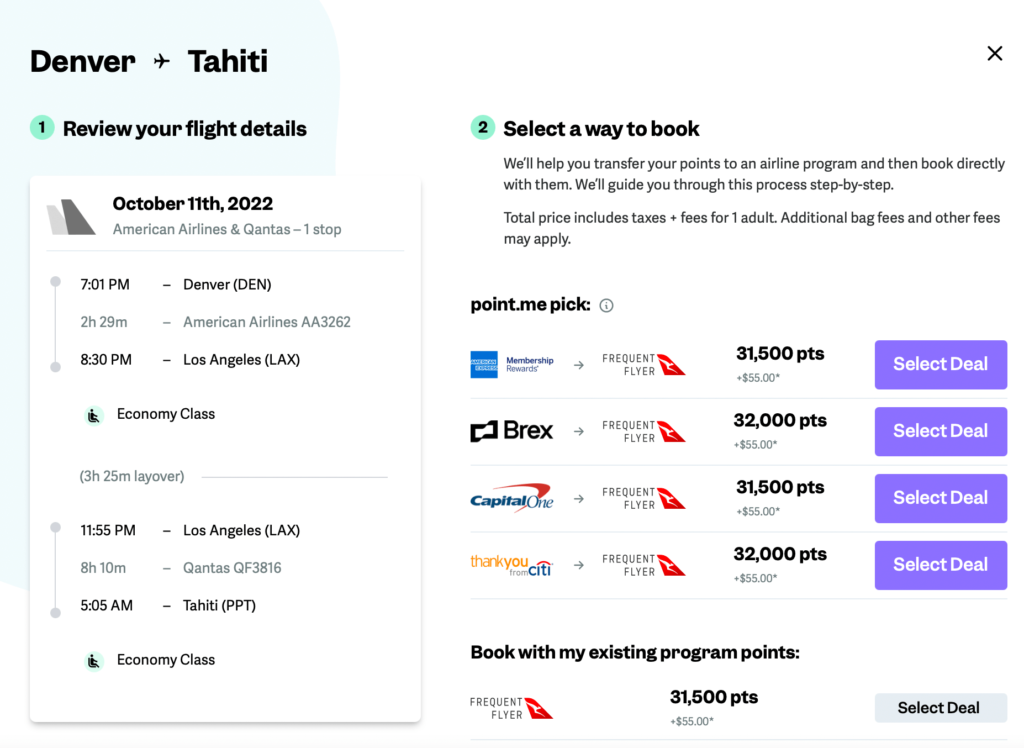The image size is (1024, 748).
Task: Select Deal using existing Frequent Flyer points
Action: pos(939,707)
